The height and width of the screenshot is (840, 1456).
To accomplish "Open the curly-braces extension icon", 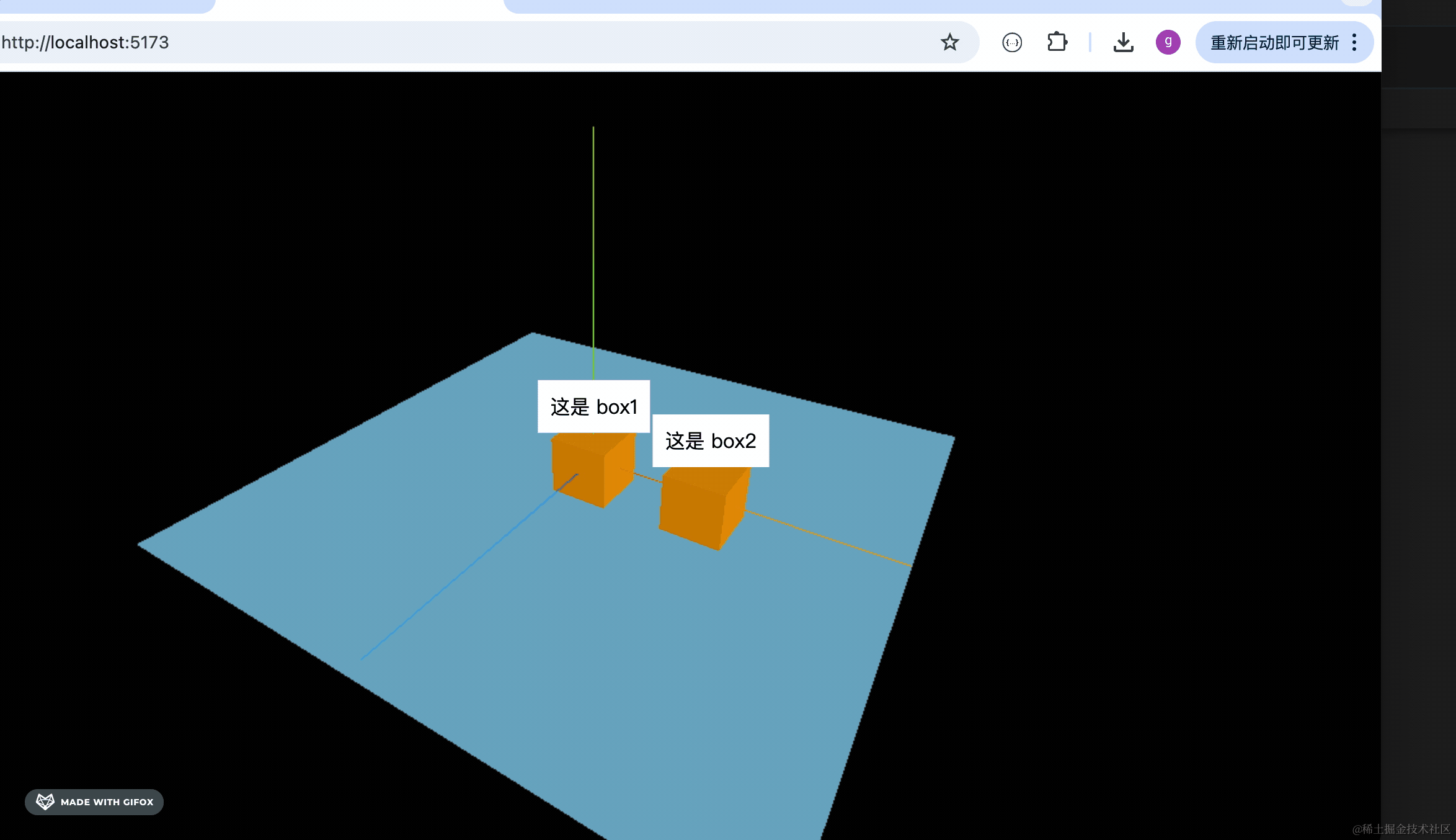I will pos(1012,42).
